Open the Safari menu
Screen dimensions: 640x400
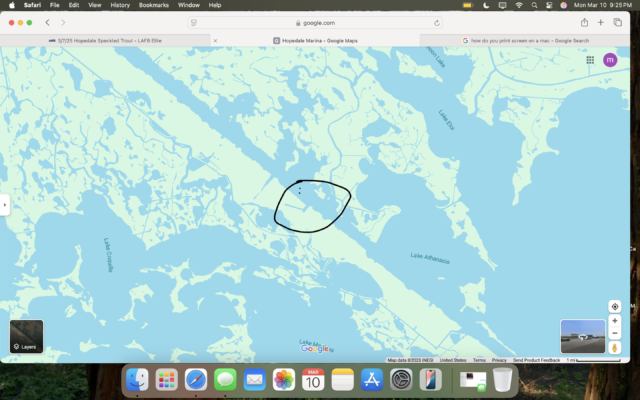32,5
